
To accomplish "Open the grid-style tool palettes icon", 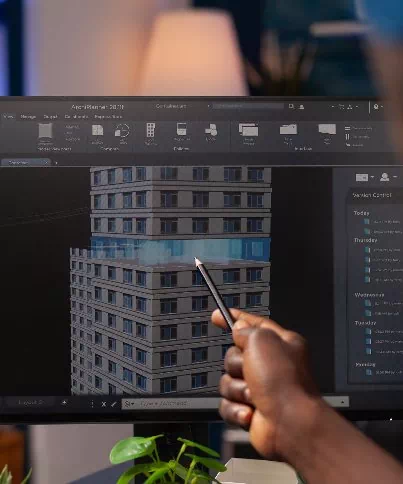I will point(151,130).
